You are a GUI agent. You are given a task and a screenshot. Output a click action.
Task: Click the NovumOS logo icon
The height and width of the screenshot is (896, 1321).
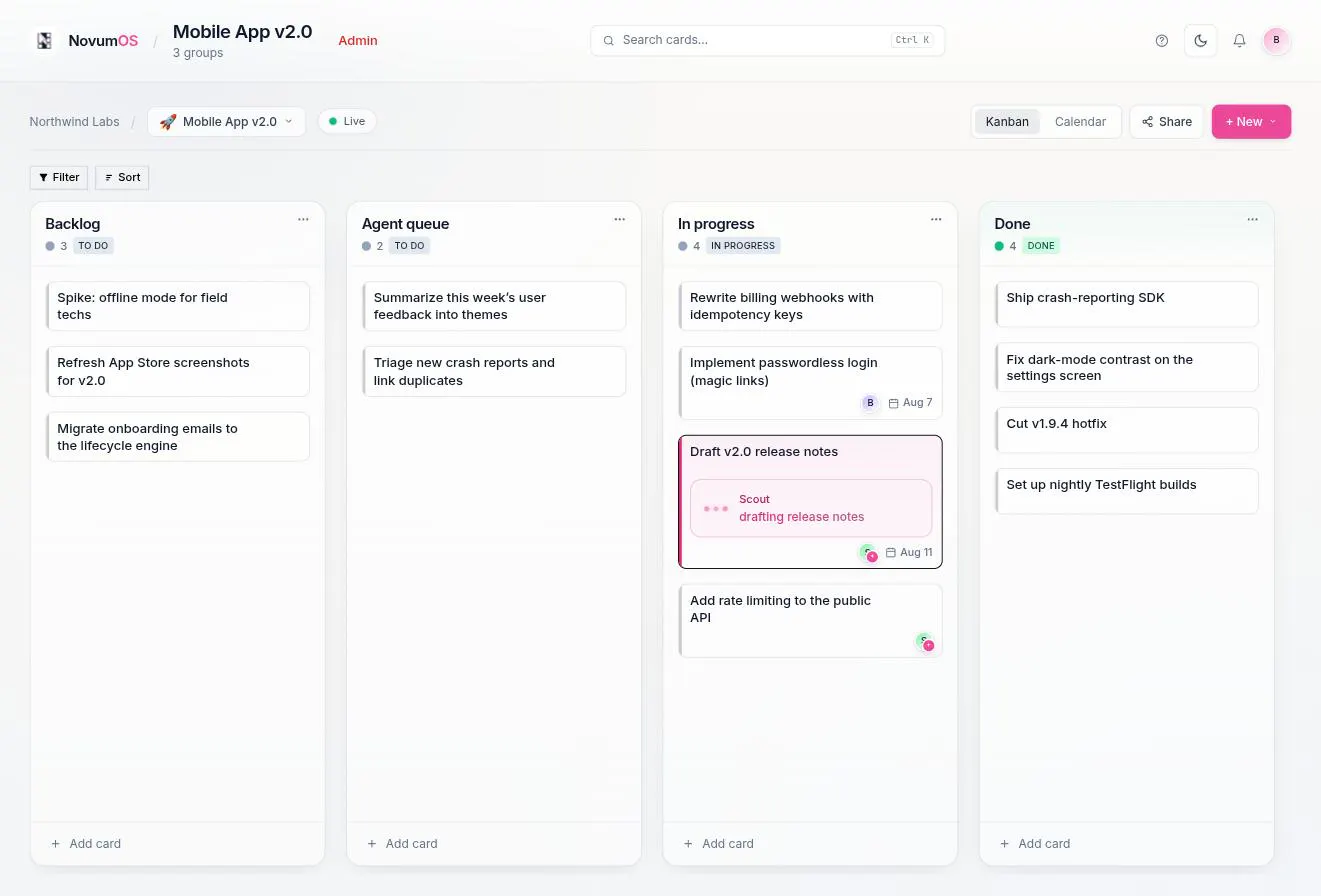[44, 41]
